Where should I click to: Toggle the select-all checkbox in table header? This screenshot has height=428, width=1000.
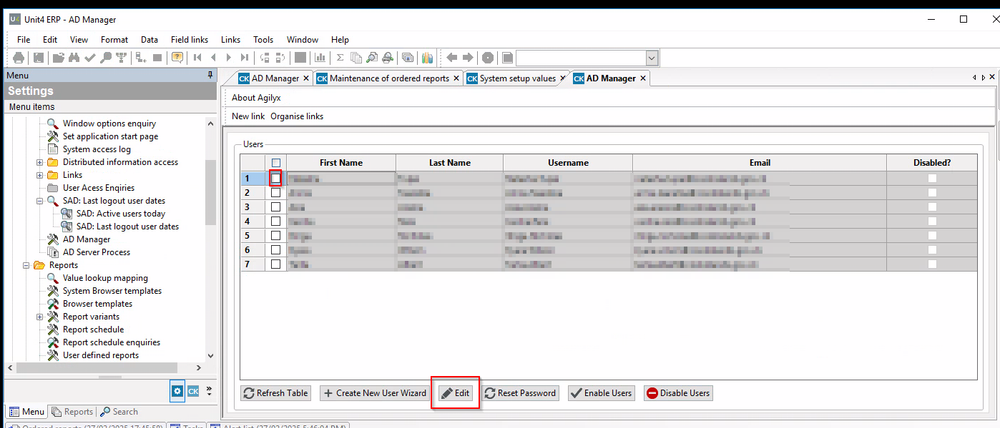pos(276,163)
